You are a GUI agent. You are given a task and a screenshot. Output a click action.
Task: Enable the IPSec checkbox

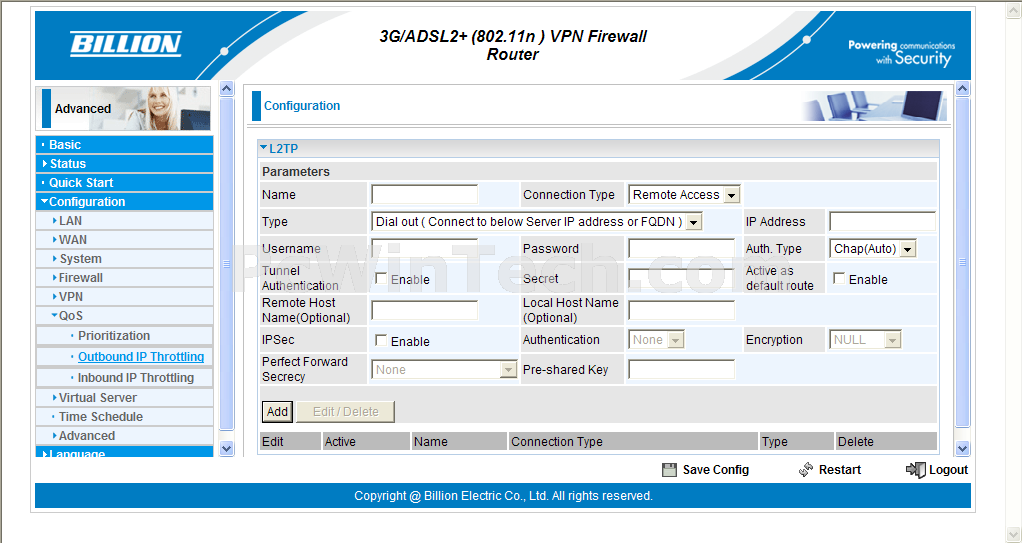point(381,340)
